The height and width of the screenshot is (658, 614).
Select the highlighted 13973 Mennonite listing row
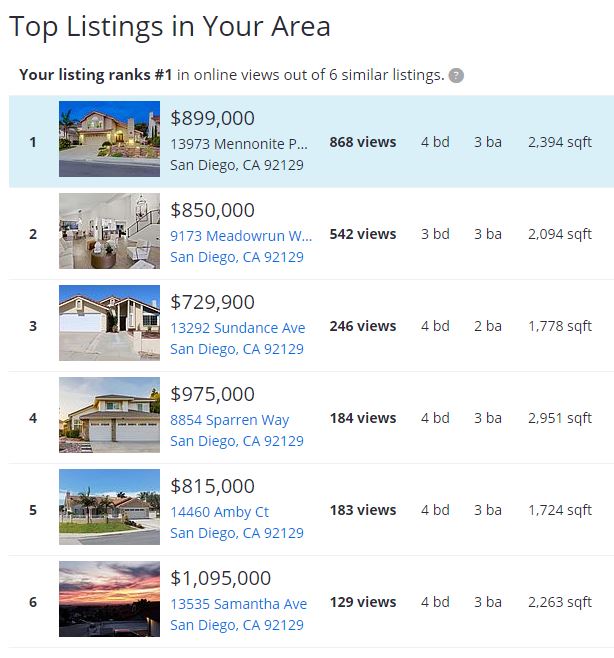tap(311, 141)
